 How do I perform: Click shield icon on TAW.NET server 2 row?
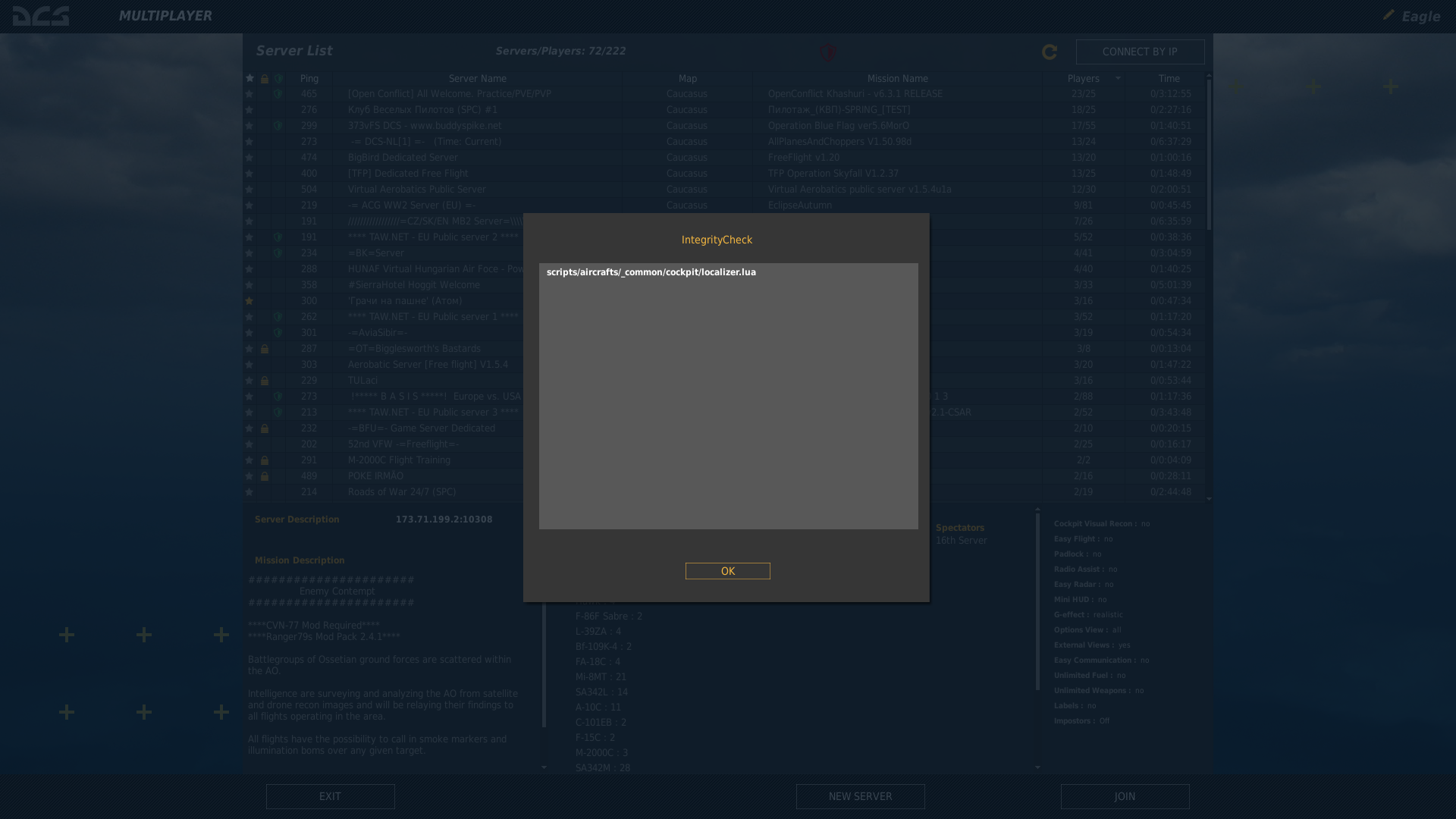(278, 237)
